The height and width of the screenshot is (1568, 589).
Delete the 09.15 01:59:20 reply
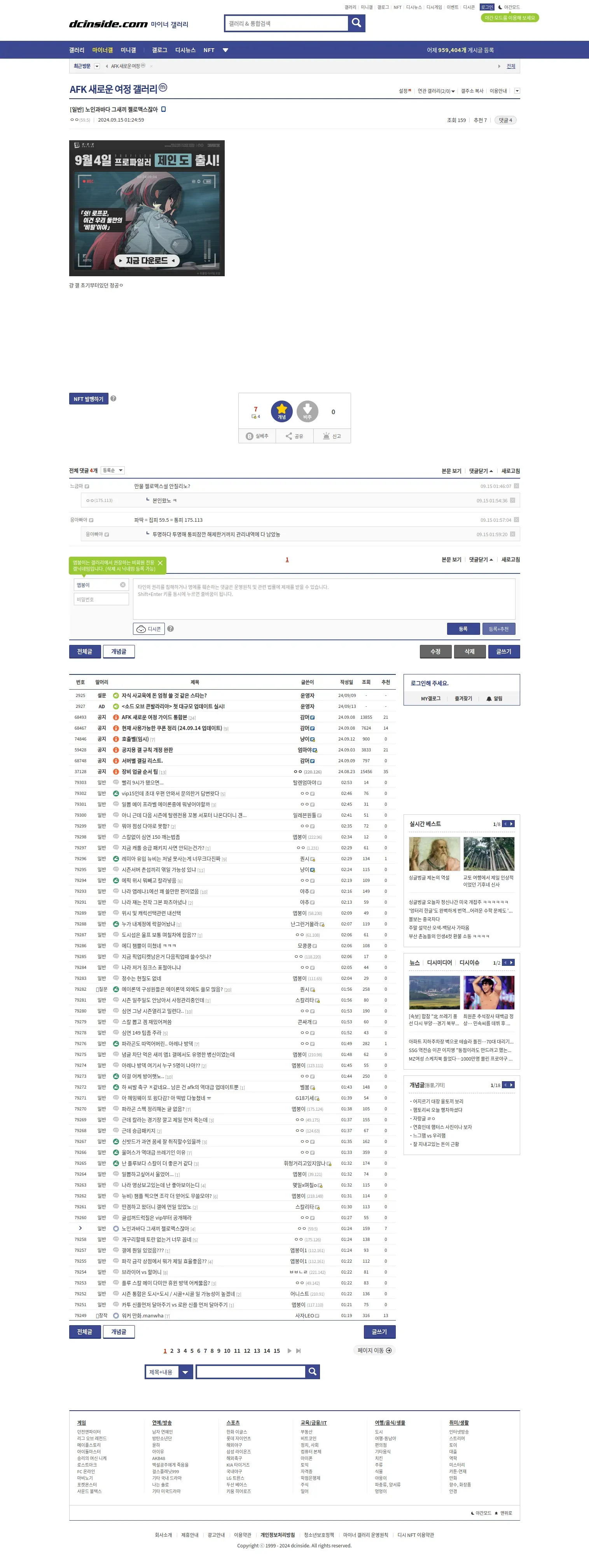(x=513, y=534)
